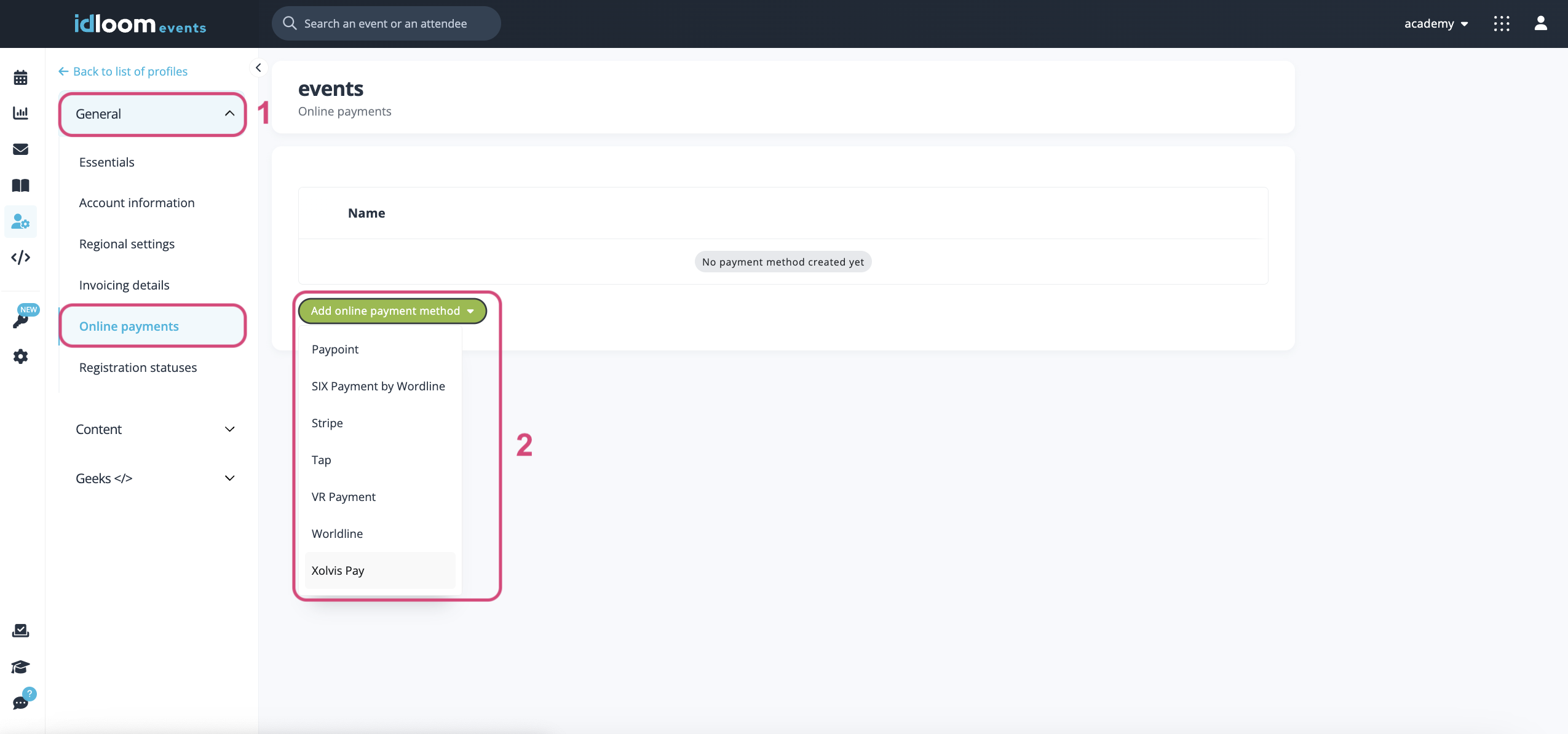Open the apps grid menu icon
Screen dimensions: 1568x734
point(1502,23)
